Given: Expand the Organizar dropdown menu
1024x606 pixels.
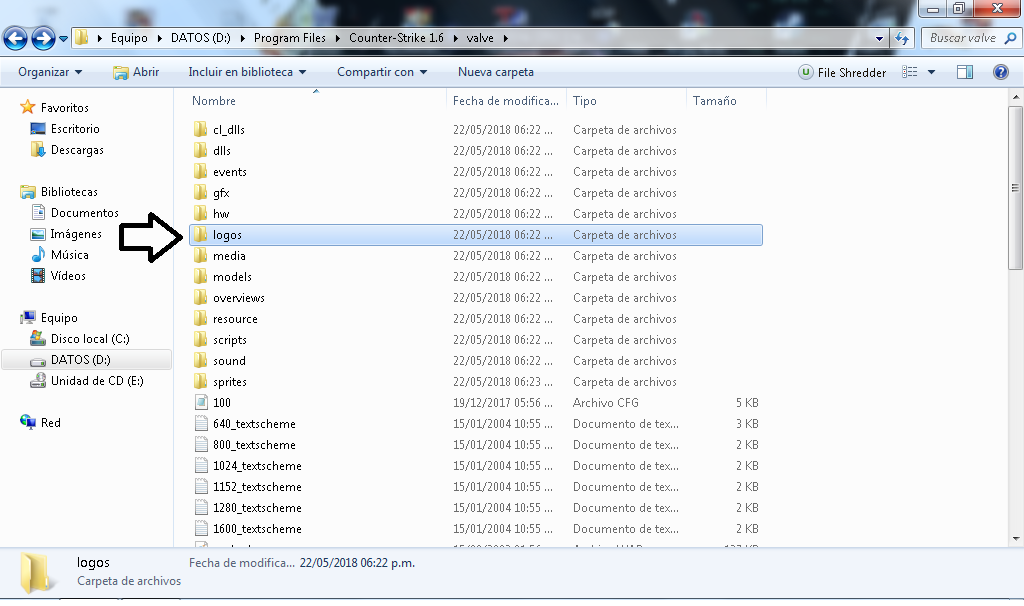Looking at the screenshot, I should point(50,72).
